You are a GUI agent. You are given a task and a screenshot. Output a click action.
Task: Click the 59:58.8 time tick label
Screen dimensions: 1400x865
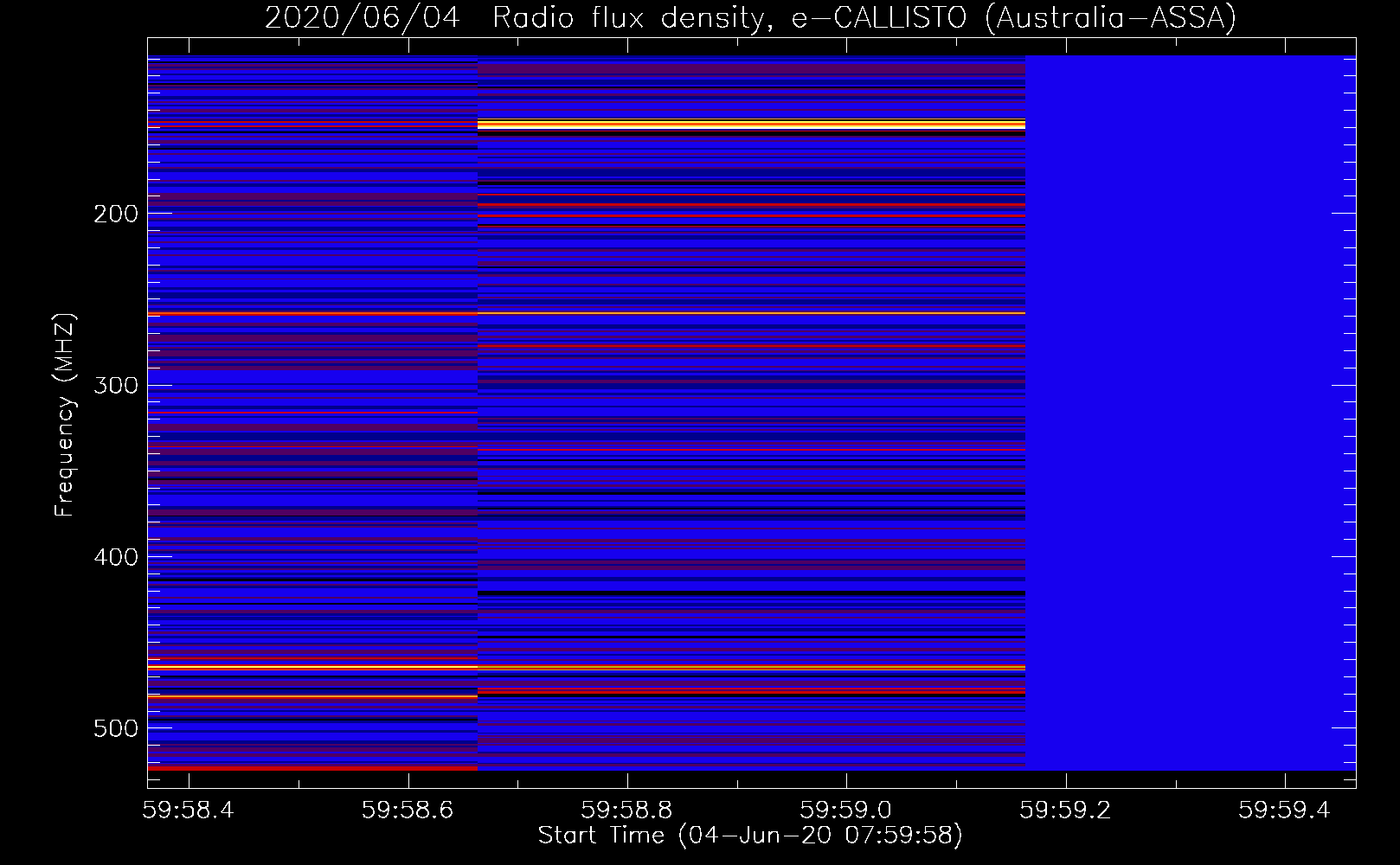point(627,810)
